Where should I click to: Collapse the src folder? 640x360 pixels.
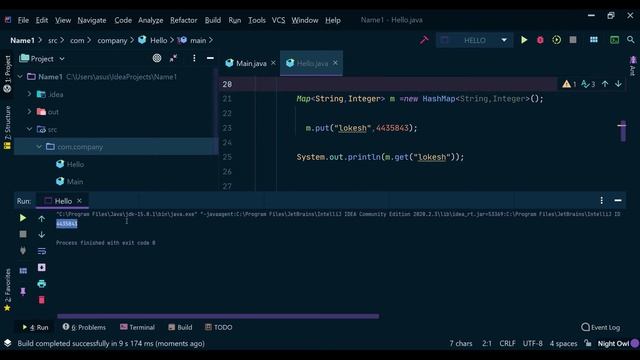coord(29,129)
